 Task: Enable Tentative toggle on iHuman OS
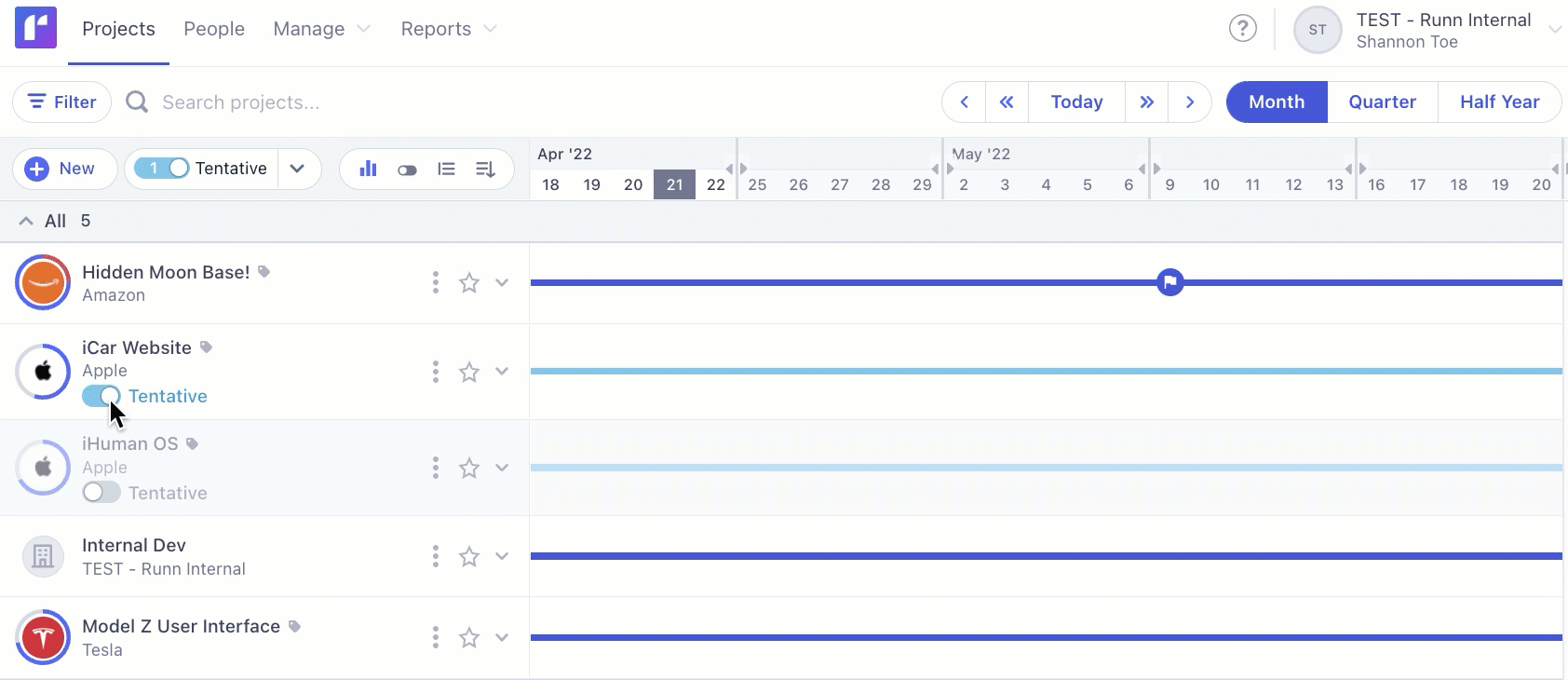[x=101, y=493]
